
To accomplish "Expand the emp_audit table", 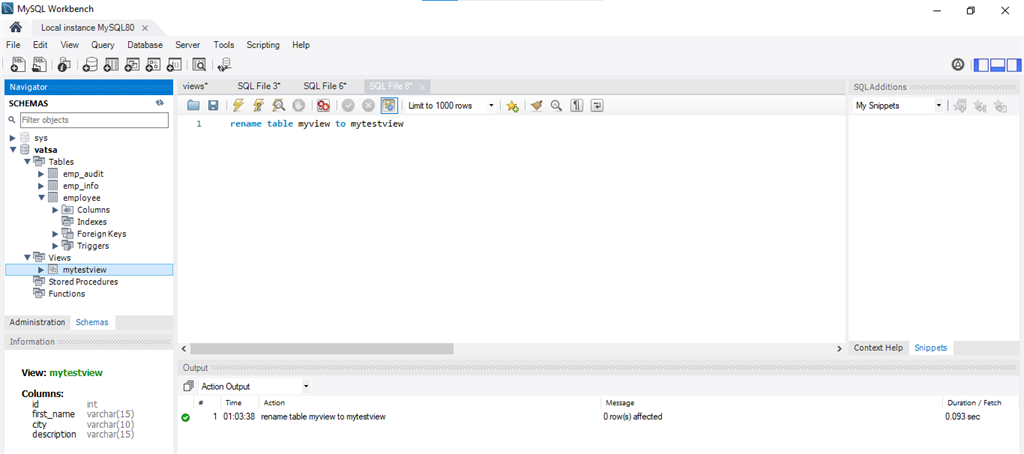I will pos(40,174).
